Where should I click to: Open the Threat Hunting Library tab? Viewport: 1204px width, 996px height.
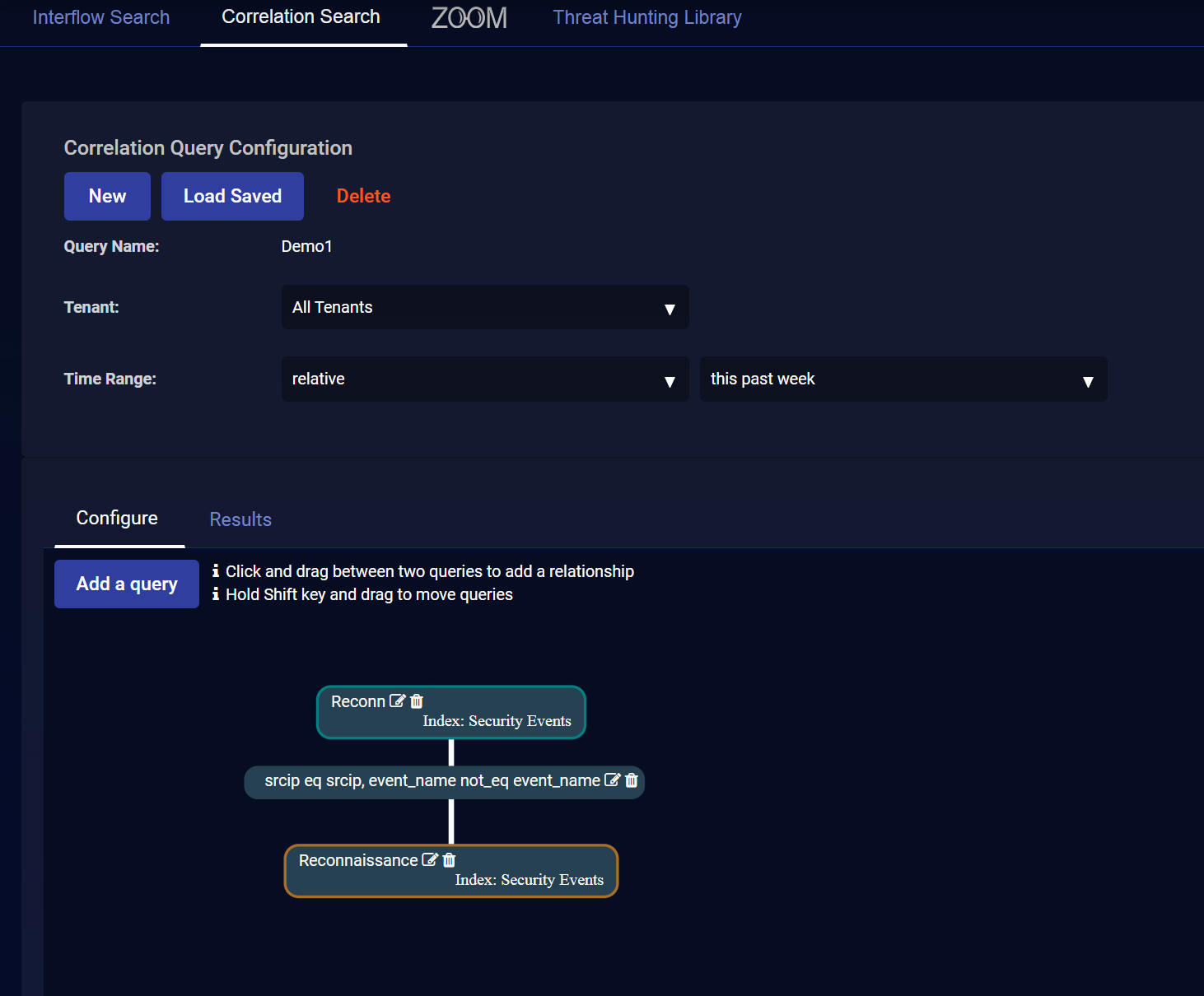click(646, 18)
